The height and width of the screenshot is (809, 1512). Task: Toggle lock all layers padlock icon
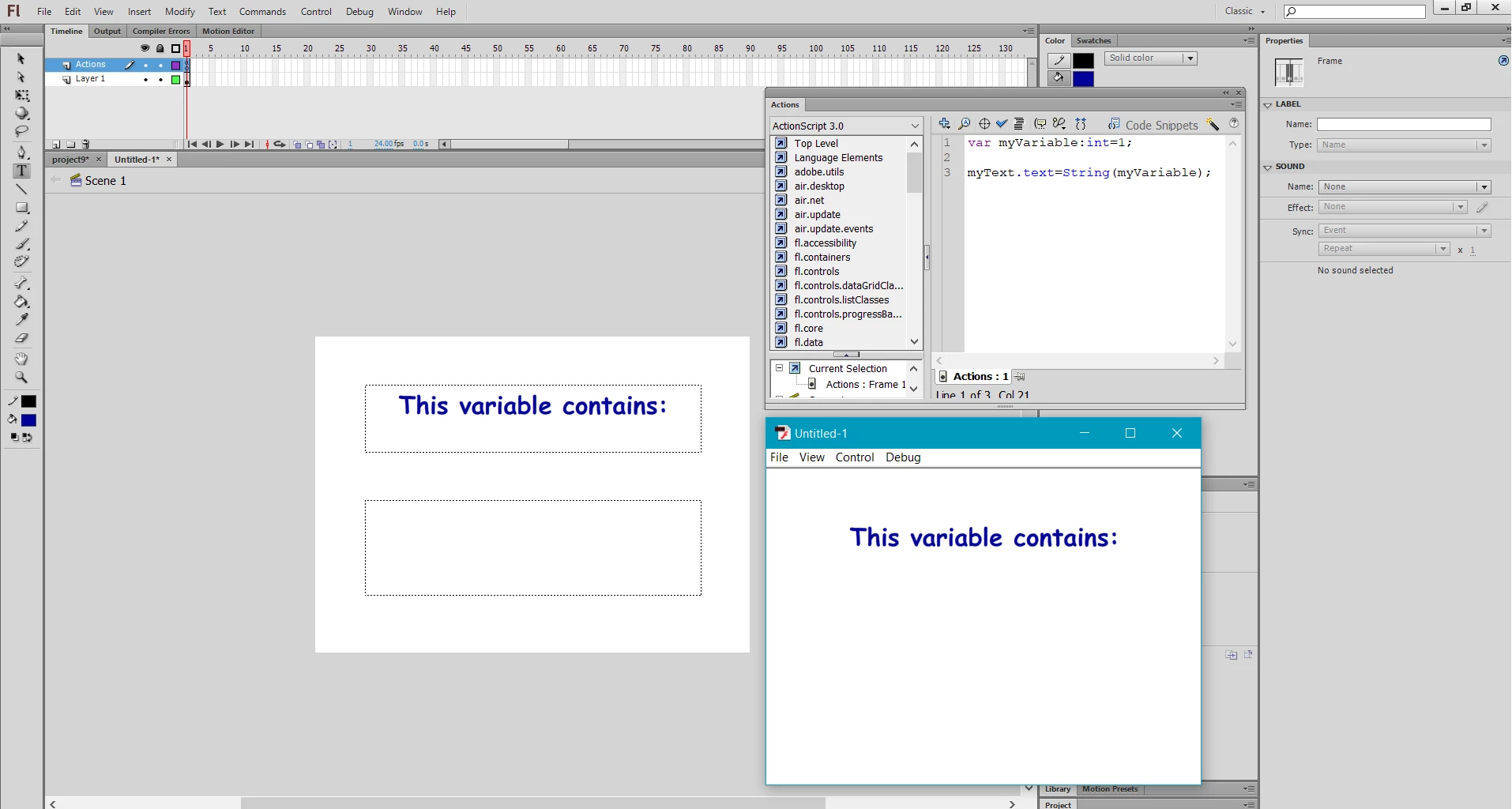160,48
